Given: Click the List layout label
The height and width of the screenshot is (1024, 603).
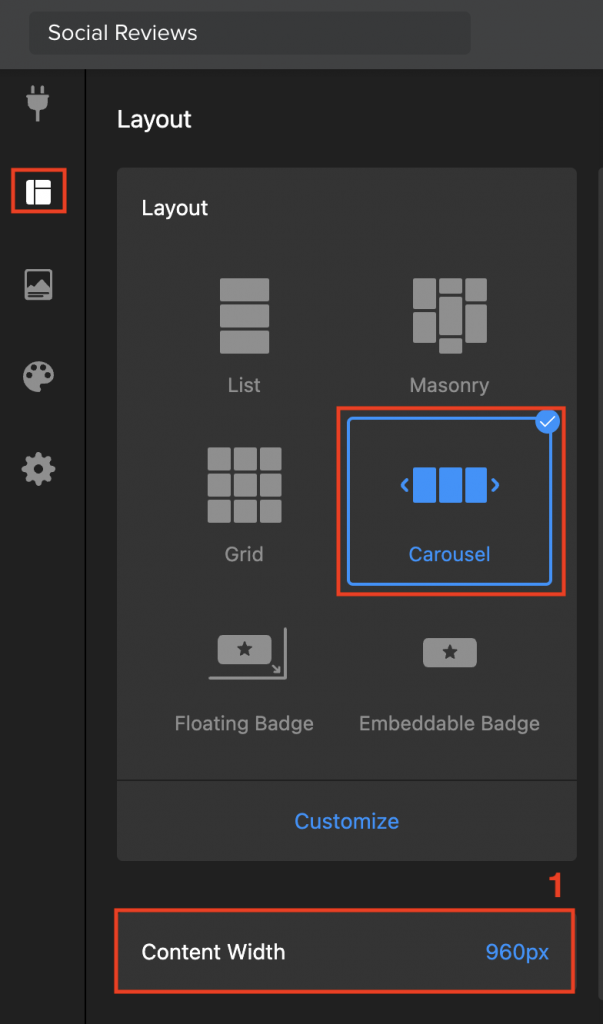Looking at the screenshot, I should coord(244,385).
